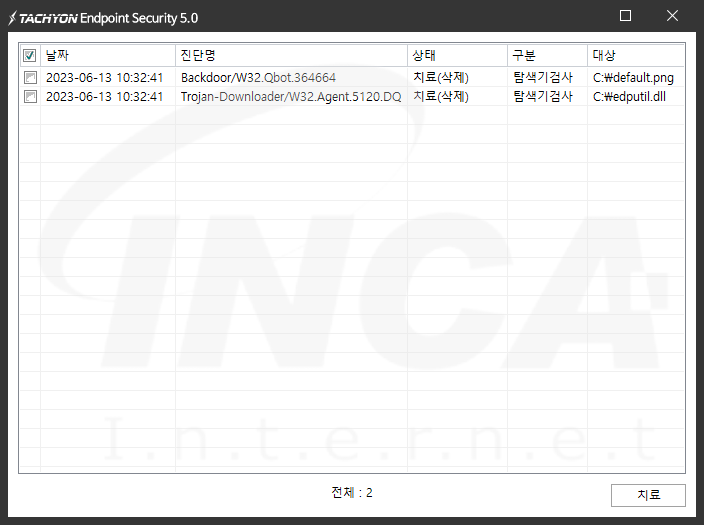Click date cell of the Qbot row
The height and width of the screenshot is (525, 704).
click(105, 78)
